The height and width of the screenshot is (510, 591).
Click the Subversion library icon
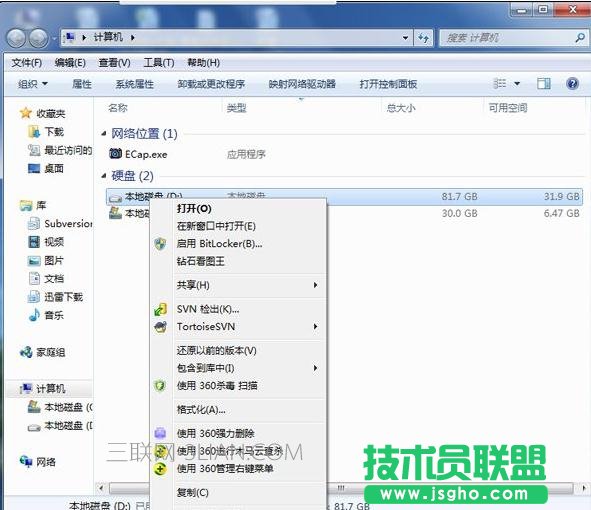34,224
